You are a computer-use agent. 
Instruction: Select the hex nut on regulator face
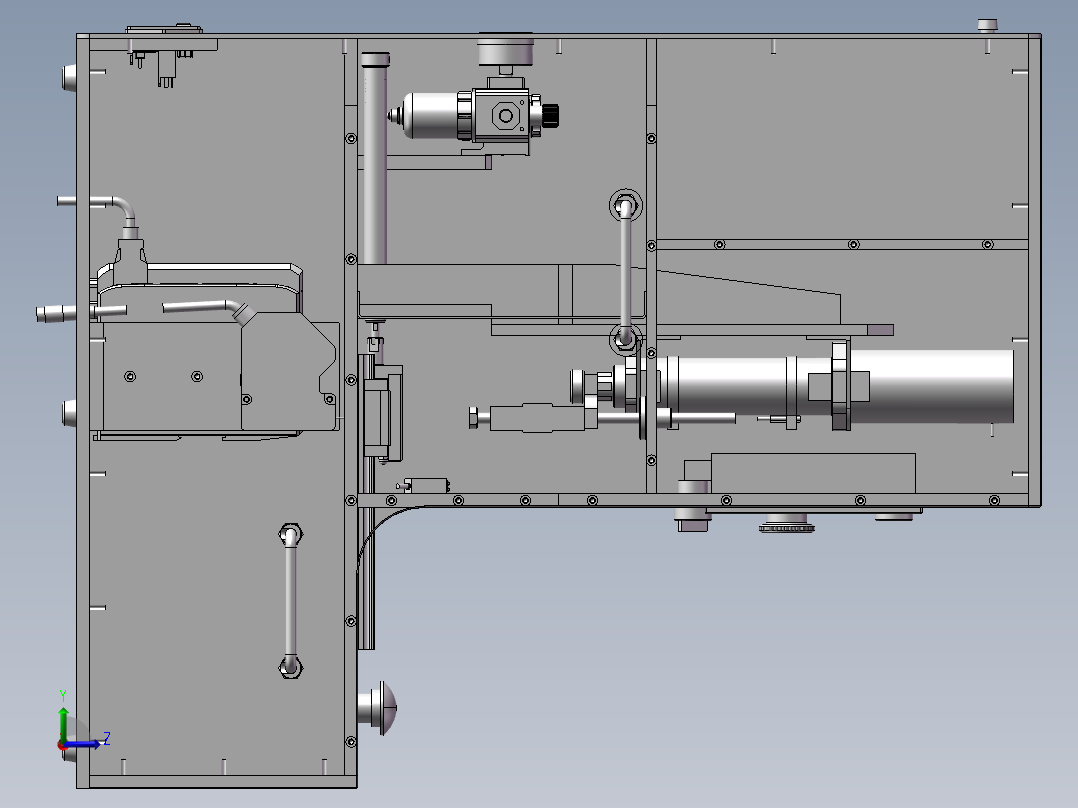click(505, 116)
